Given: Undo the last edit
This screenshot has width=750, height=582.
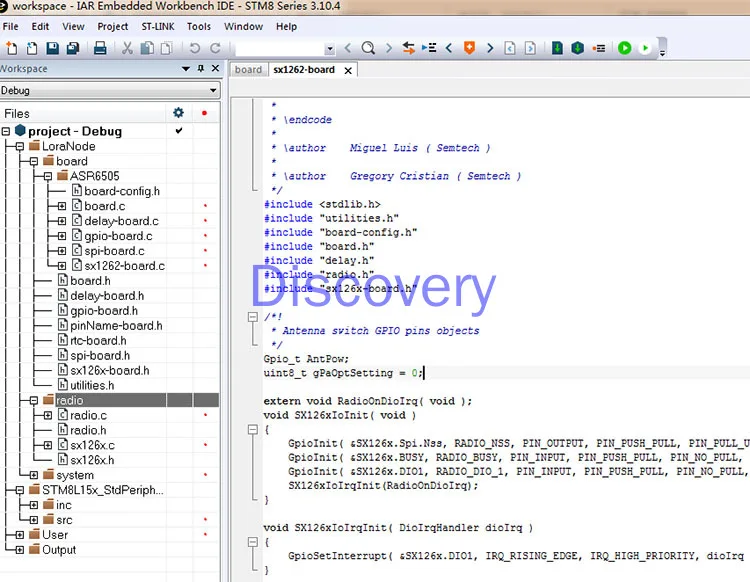Looking at the screenshot, I should tap(194, 48).
